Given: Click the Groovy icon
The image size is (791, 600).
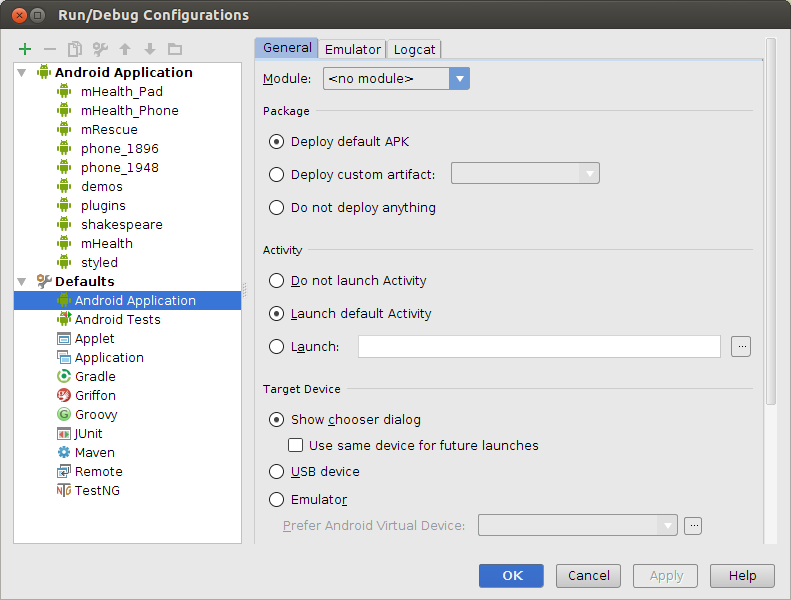Looking at the screenshot, I should click(64, 414).
